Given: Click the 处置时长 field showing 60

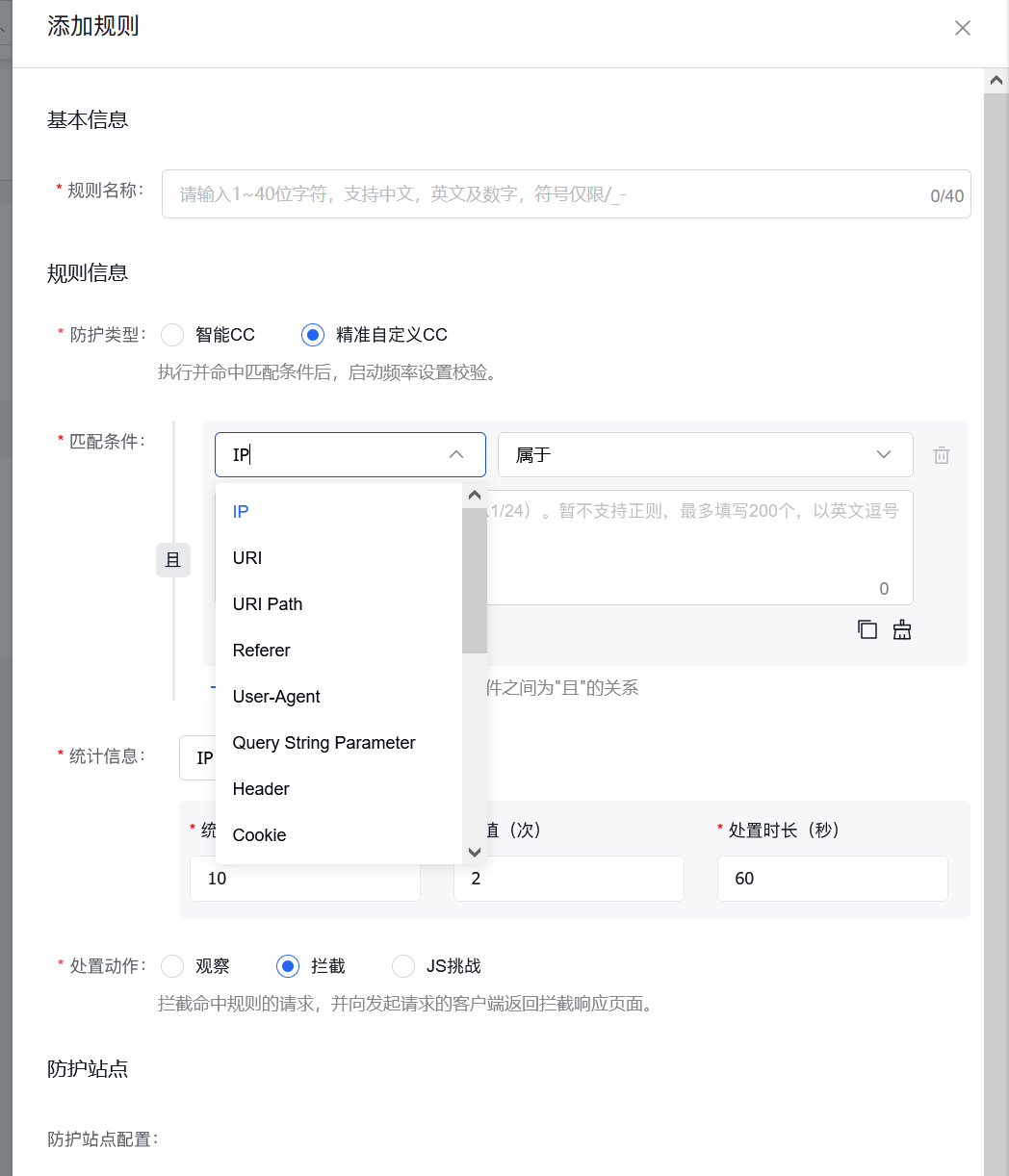Looking at the screenshot, I should pyautogui.click(x=832, y=878).
